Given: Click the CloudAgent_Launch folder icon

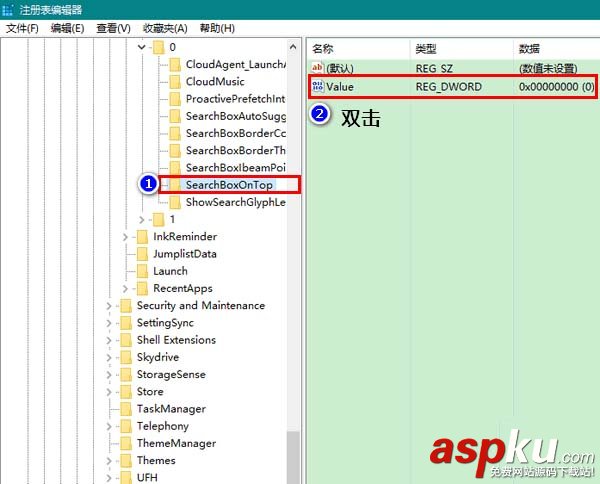Looking at the screenshot, I should (175, 65).
